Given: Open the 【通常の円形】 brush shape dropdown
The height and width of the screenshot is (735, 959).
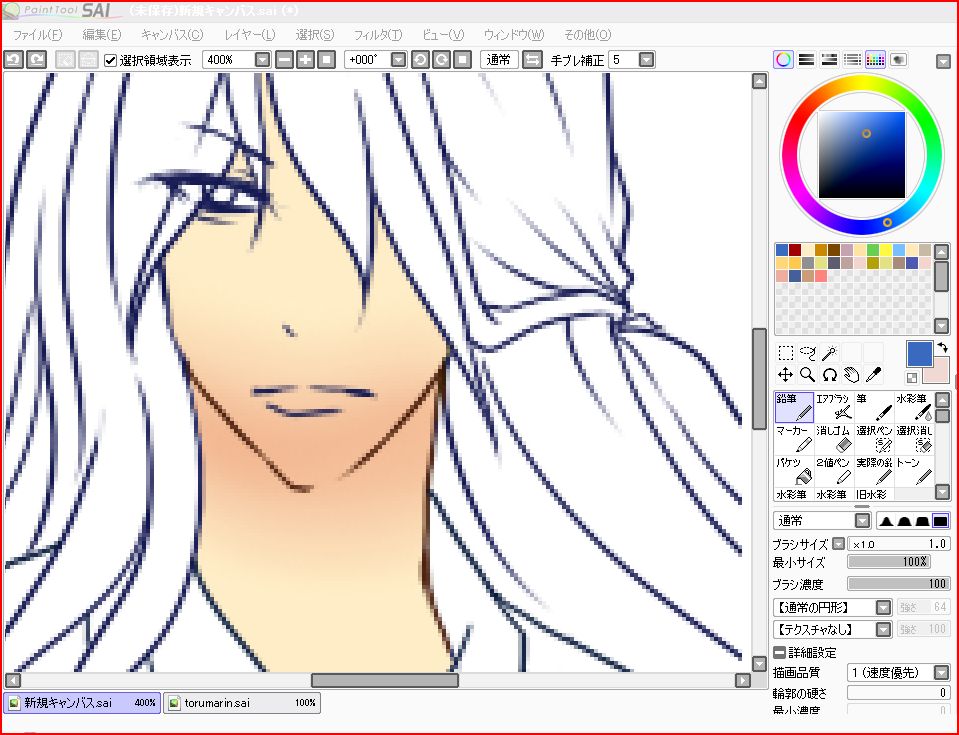Looking at the screenshot, I should pos(883,607).
